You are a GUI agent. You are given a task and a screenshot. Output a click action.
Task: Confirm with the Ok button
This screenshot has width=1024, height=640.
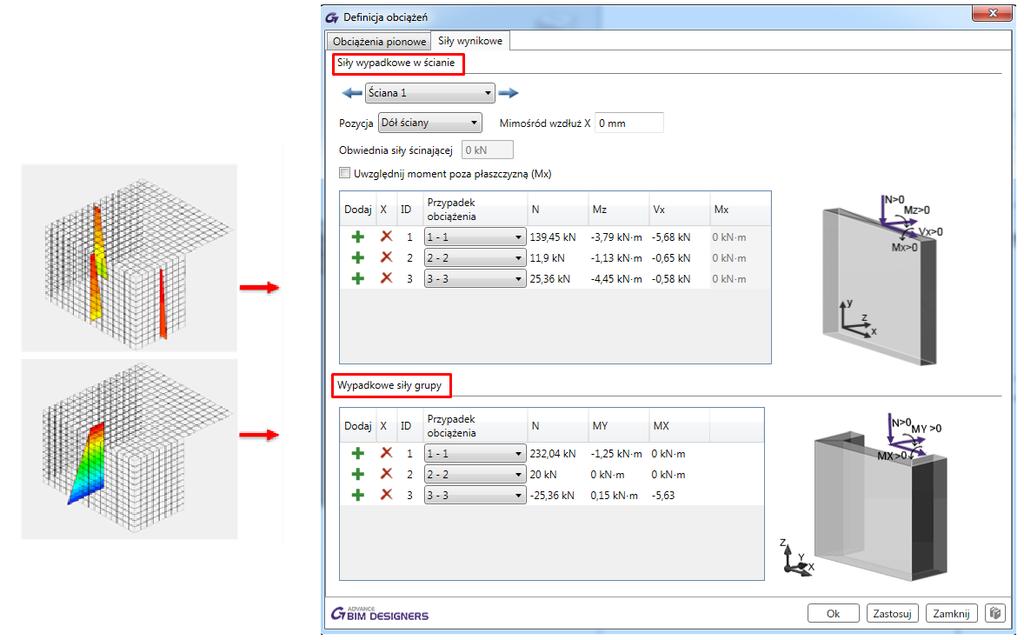pos(833,613)
